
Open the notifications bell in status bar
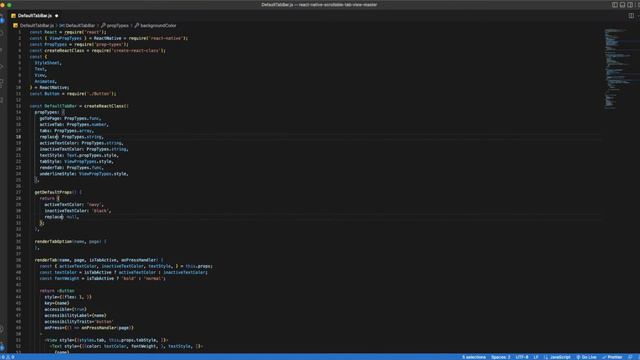(630, 357)
